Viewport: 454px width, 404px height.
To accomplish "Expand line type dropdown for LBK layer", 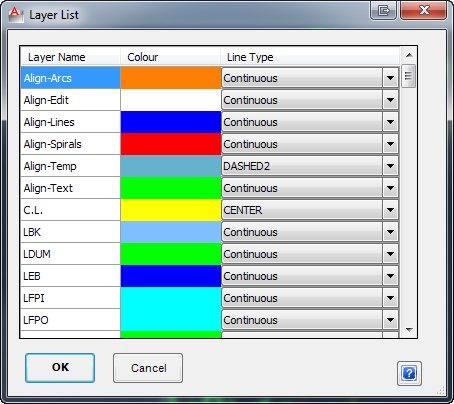I will [x=390, y=232].
